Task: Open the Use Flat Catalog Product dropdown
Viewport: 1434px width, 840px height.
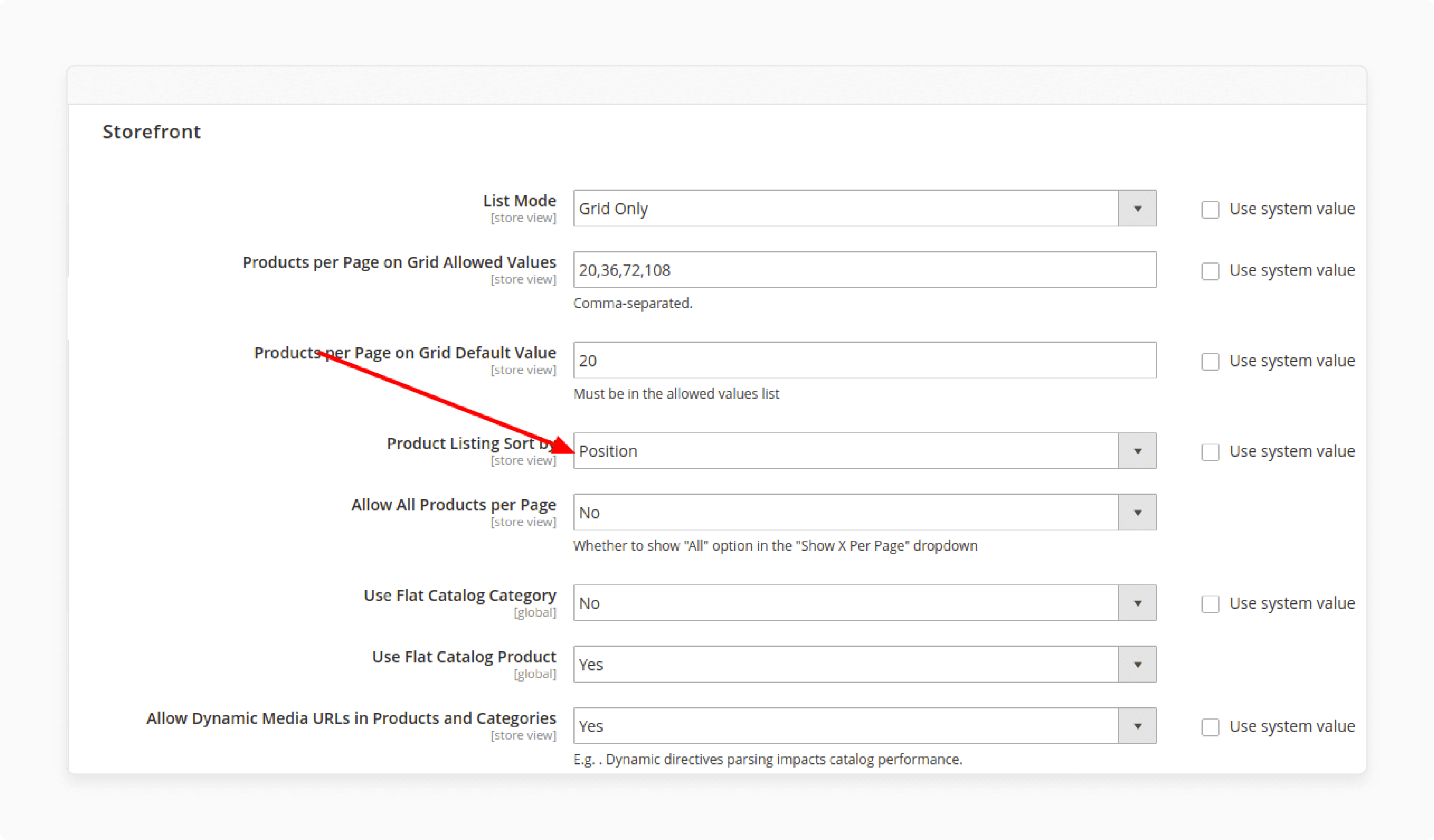Action: coord(864,664)
